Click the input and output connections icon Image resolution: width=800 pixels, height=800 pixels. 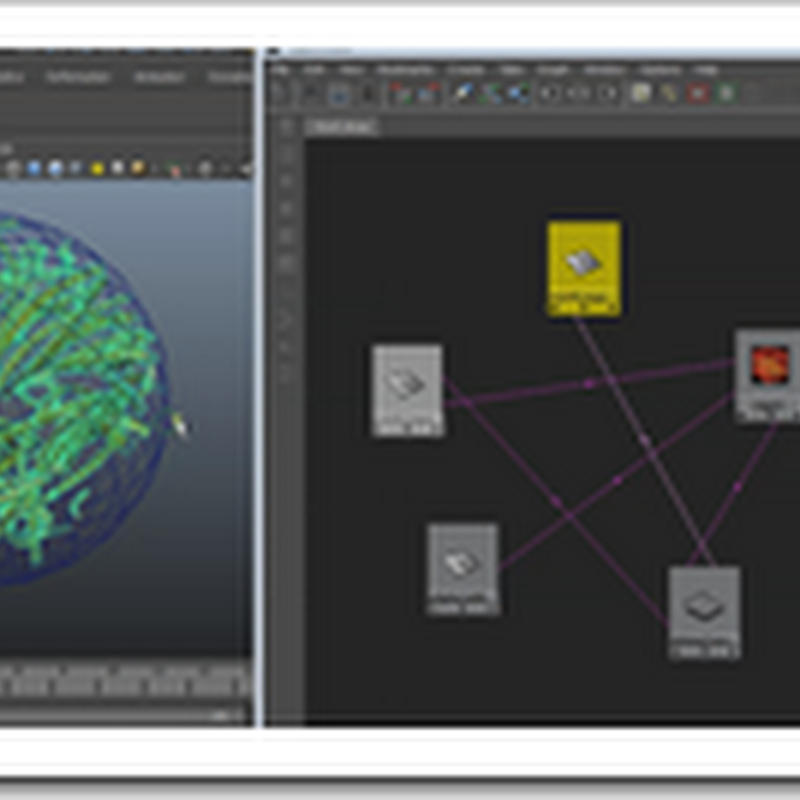[x=490, y=94]
